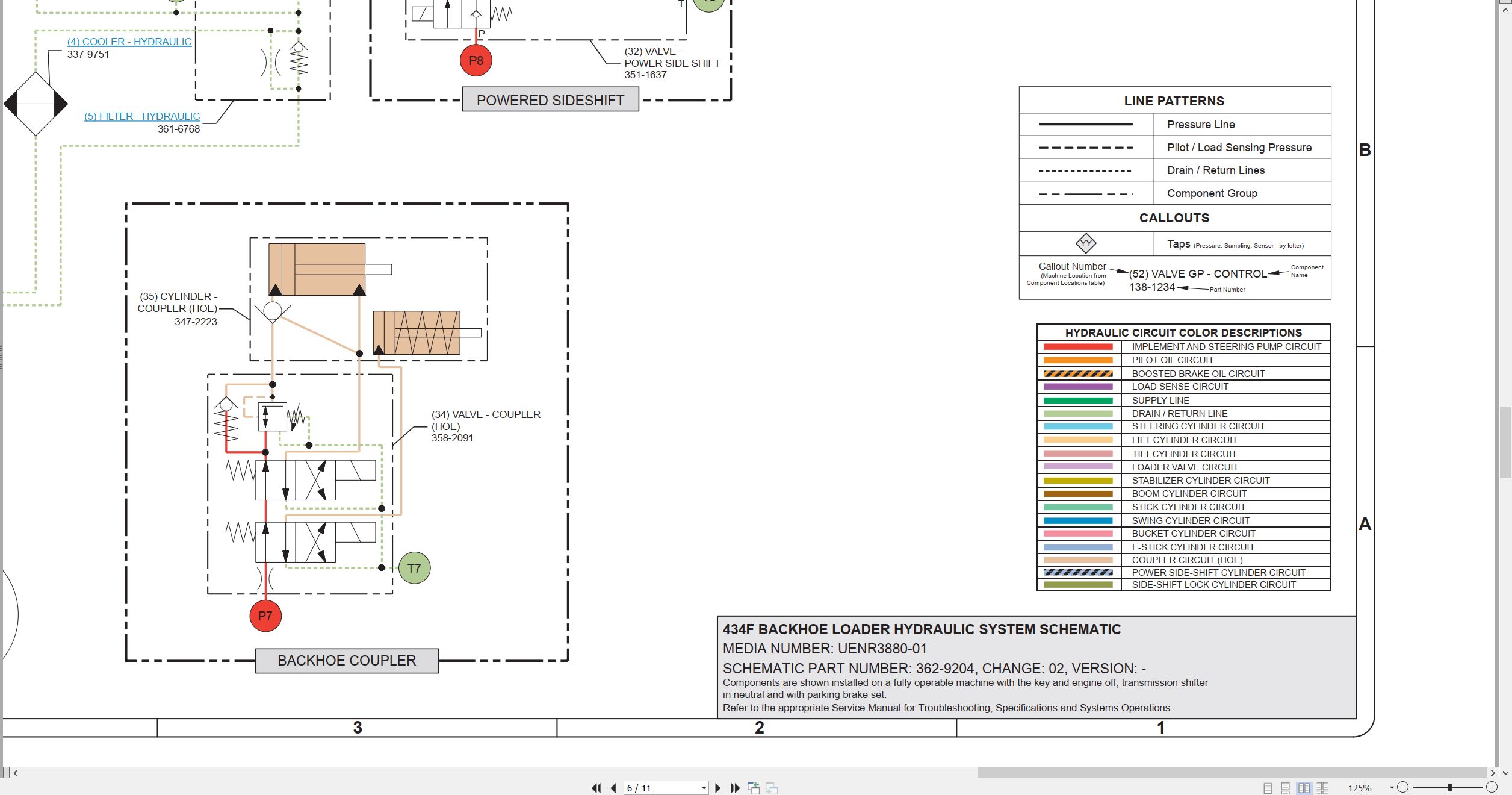Click the Component Group legend text

pyautogui.click(x=1212, y=193)
